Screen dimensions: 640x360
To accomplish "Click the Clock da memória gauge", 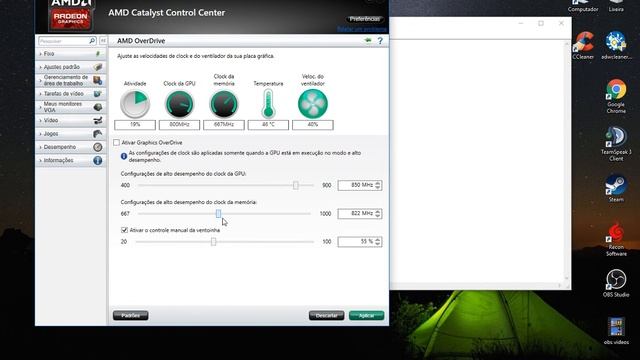I will click(x=224, y=104).
